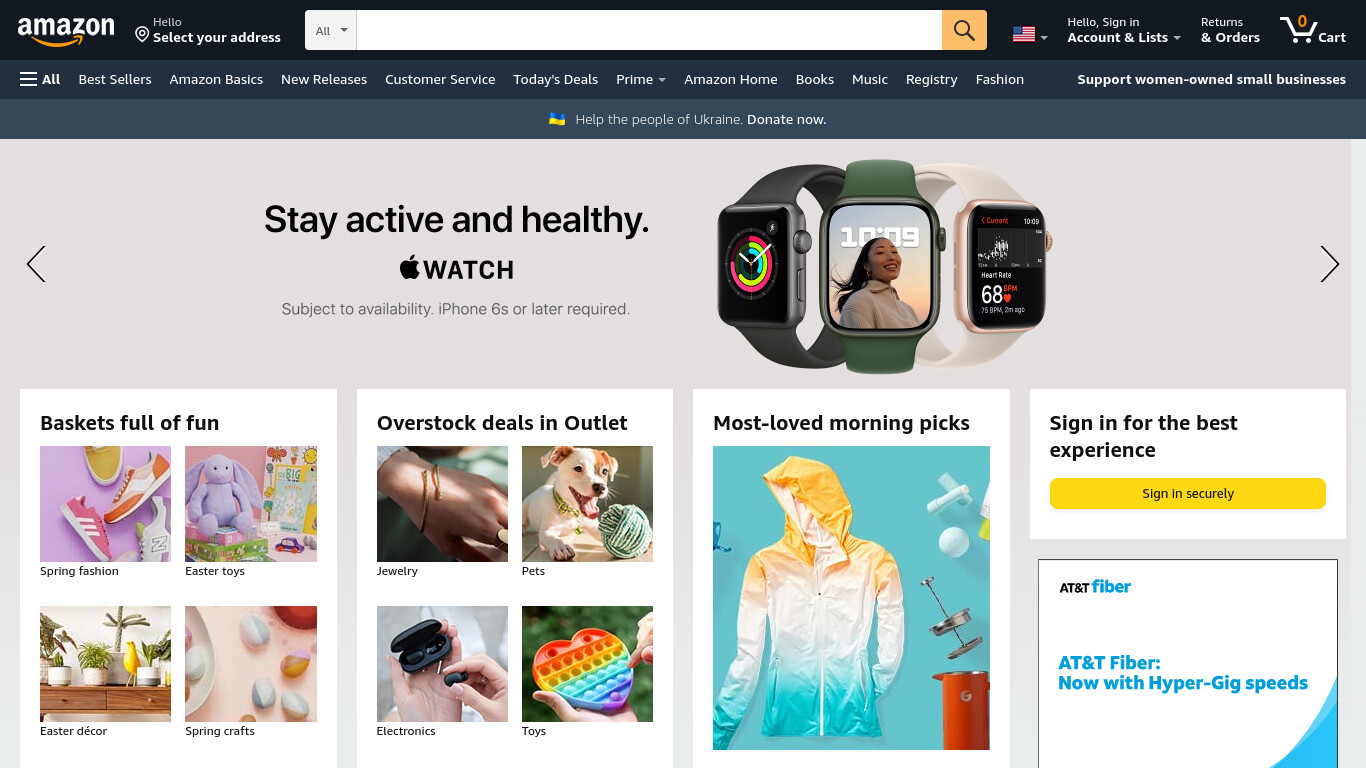Advance to next carousel slide arrow
Viewport: 1366px width, 768px height.
tap(1329, 264)
